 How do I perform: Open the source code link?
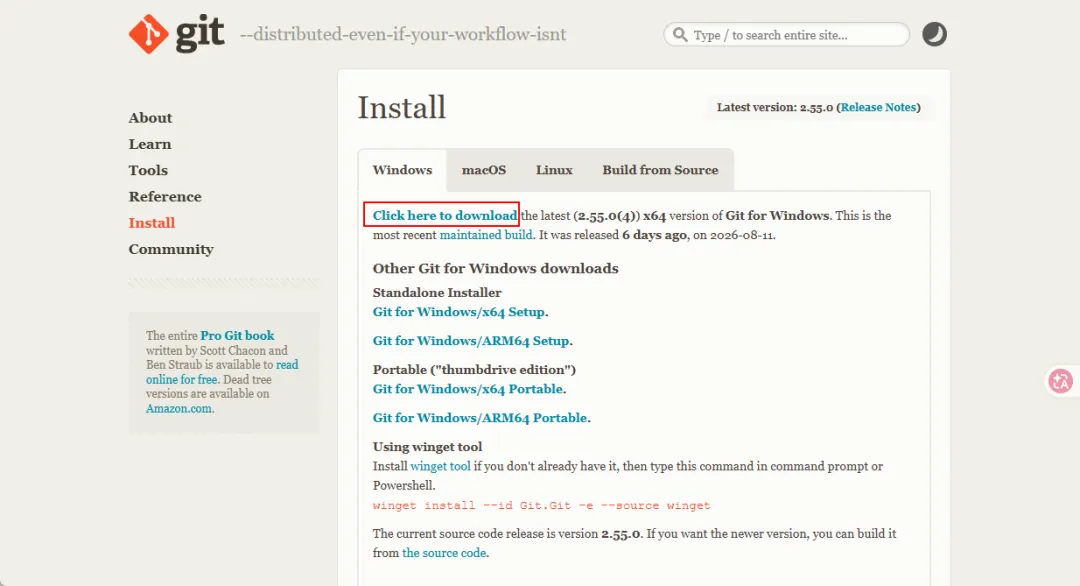coord(444,553)
